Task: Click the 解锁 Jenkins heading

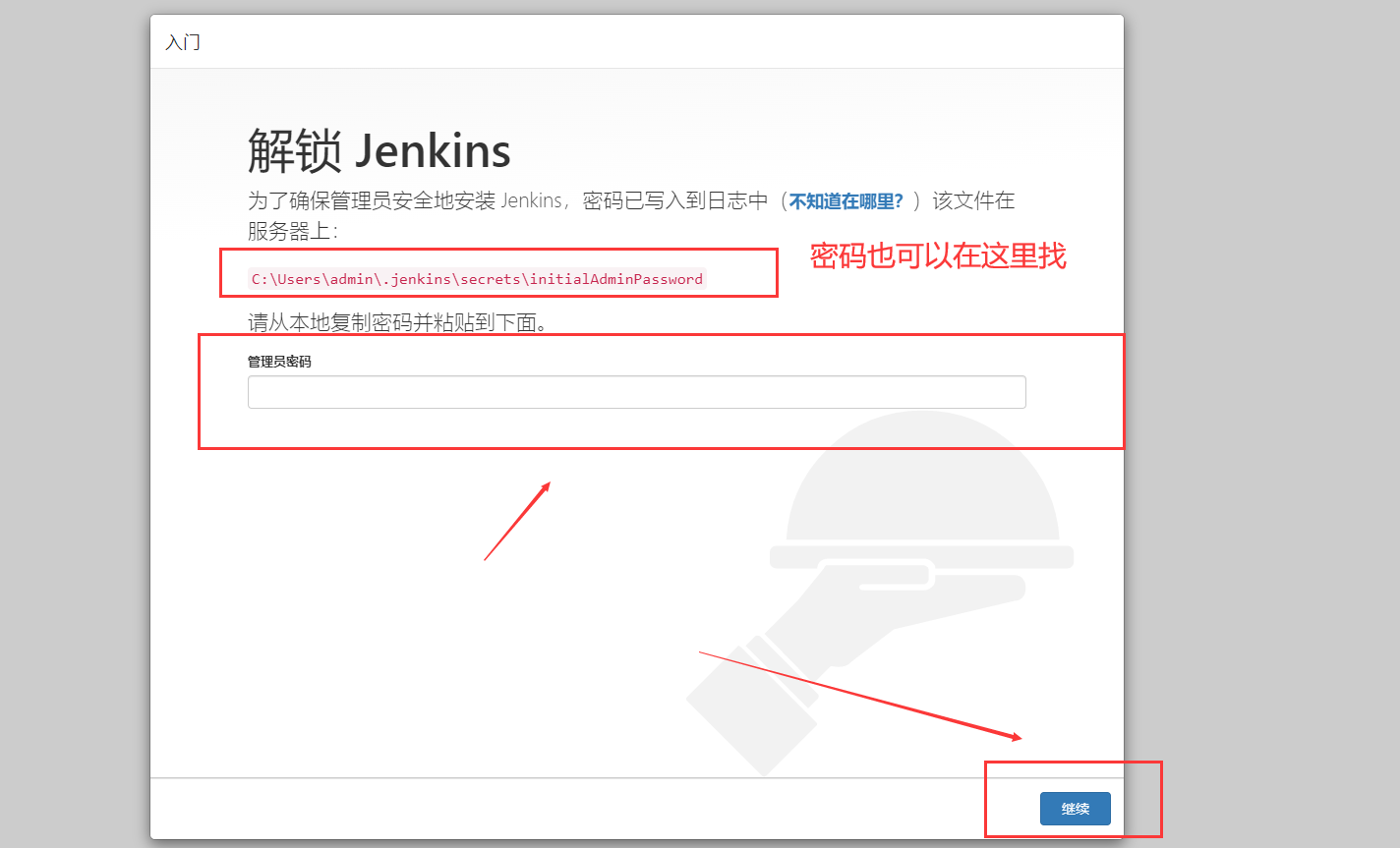Action: coord(379,150)
